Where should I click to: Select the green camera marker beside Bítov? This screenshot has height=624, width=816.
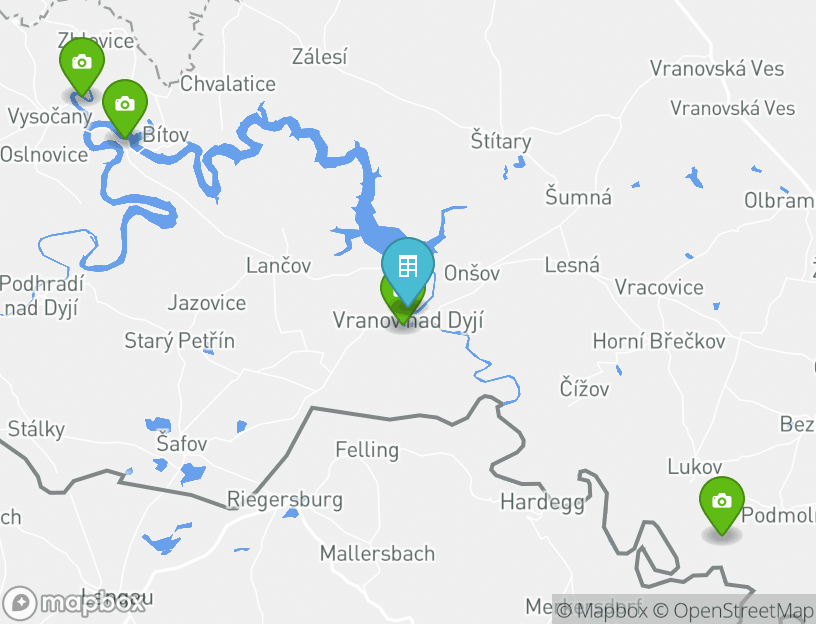click(124, 107)
